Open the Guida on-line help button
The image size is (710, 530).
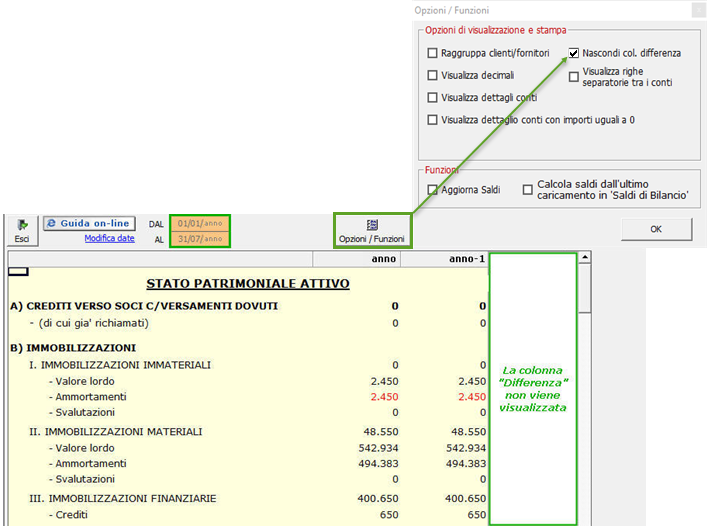(x=89, y=223)
